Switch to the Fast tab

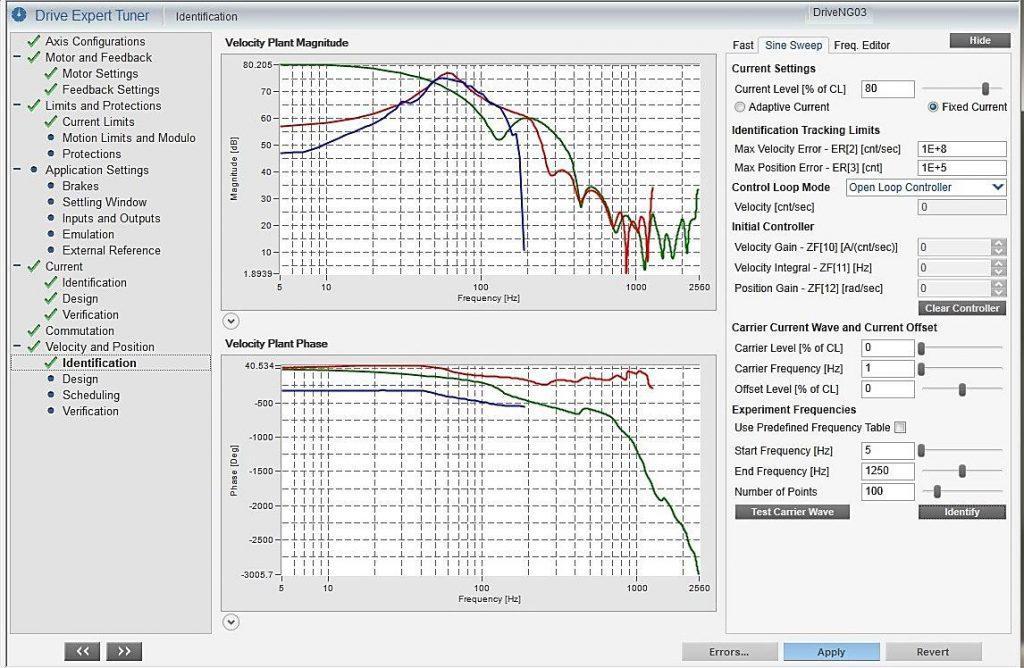pos(742,45)
